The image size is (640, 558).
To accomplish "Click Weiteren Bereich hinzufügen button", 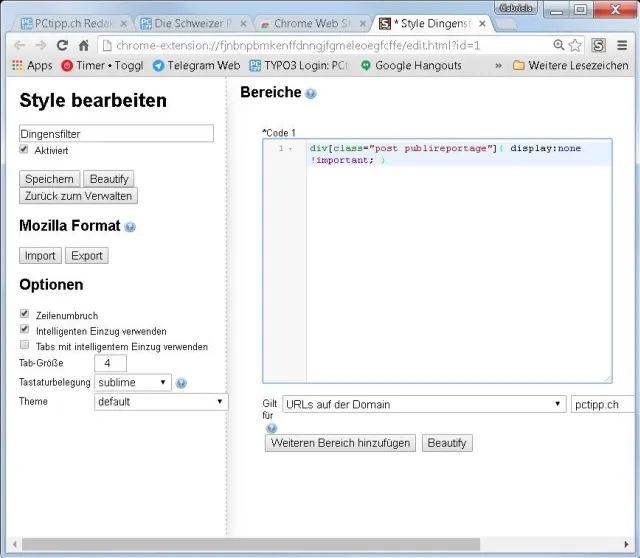I will [340, 443].
